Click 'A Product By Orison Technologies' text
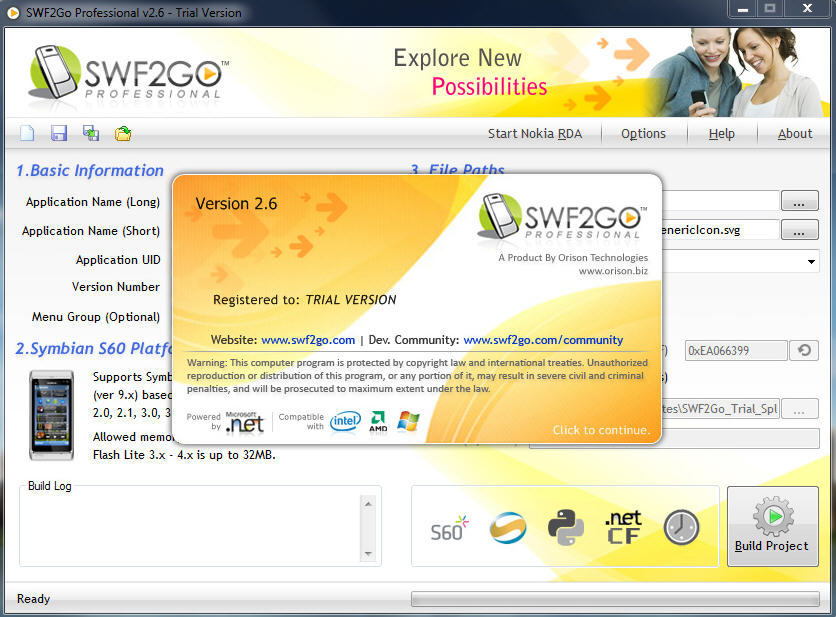 (x=573, y=258)
